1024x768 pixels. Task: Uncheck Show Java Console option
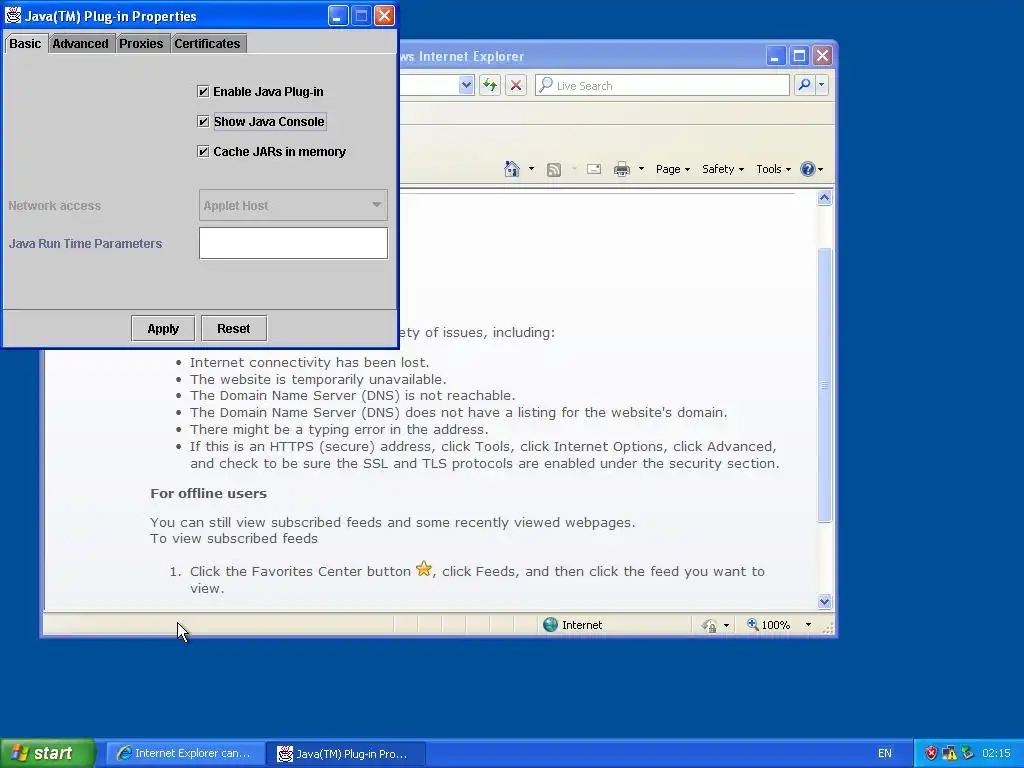pos(203,121)
